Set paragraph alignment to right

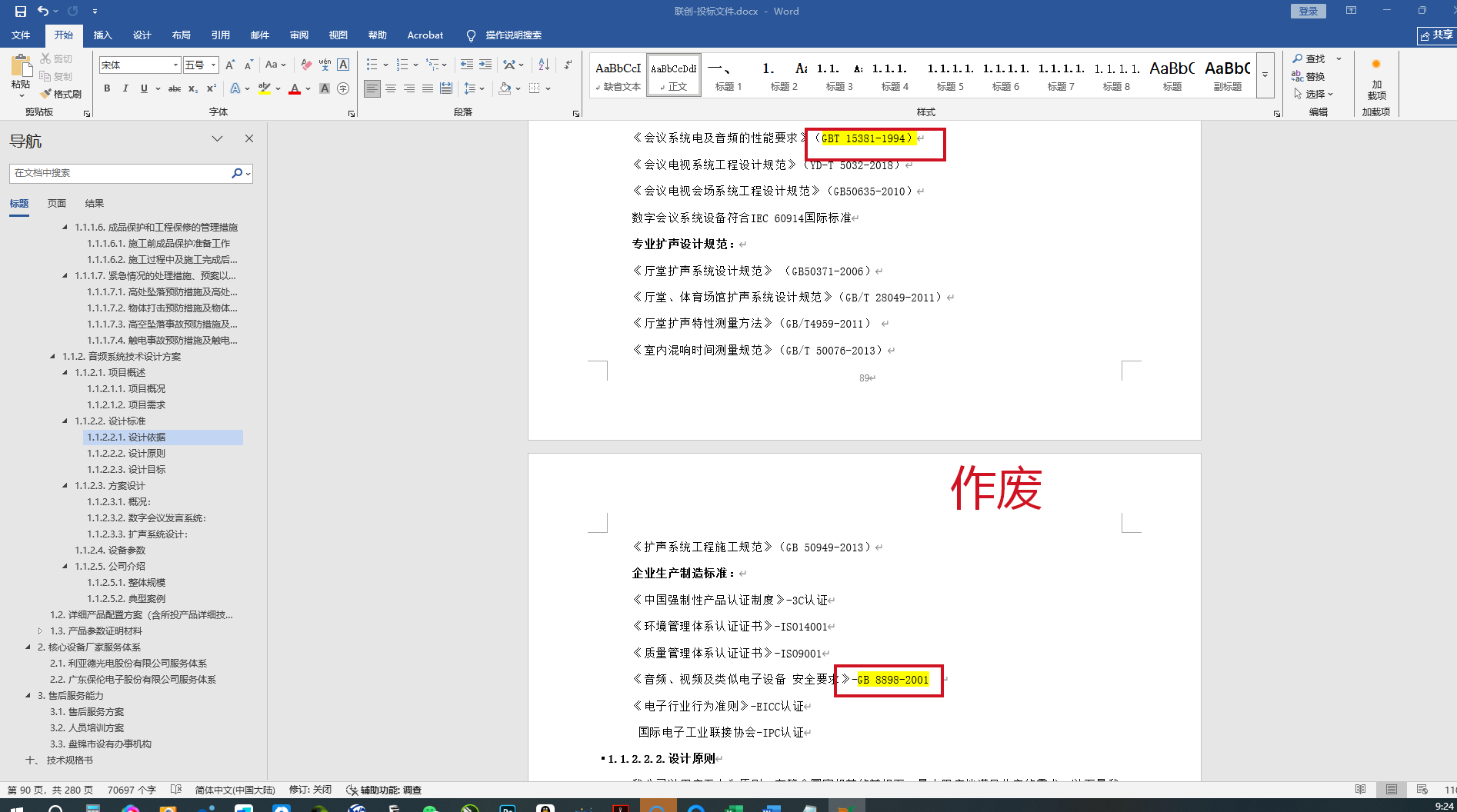pos(409,88)
